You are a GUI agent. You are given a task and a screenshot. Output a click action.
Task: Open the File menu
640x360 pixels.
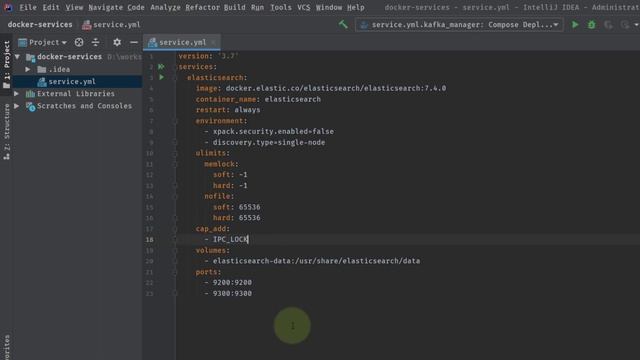coord(28,7)
